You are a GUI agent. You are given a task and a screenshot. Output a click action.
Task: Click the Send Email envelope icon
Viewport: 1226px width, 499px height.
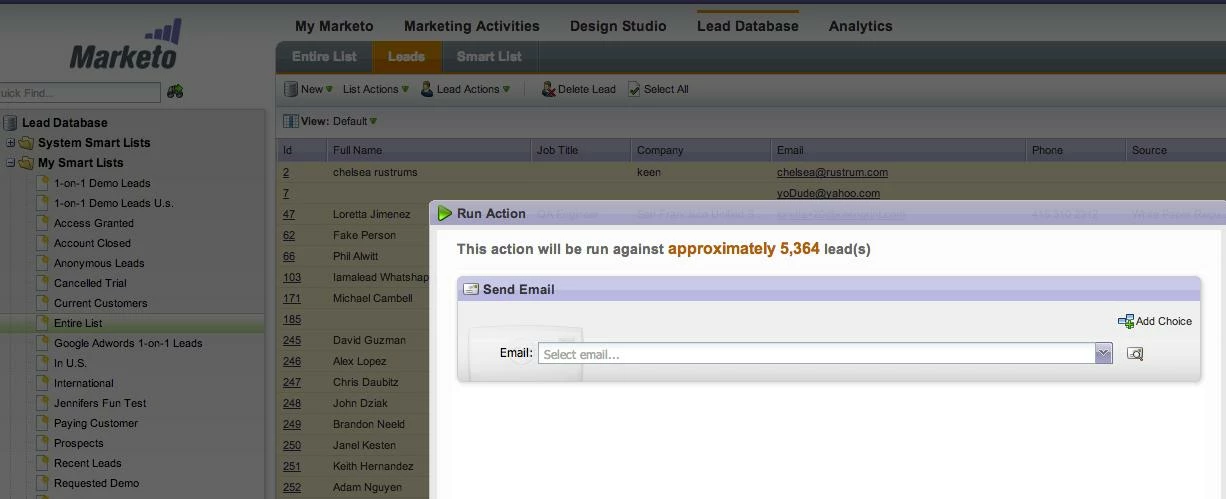(471, 289)
